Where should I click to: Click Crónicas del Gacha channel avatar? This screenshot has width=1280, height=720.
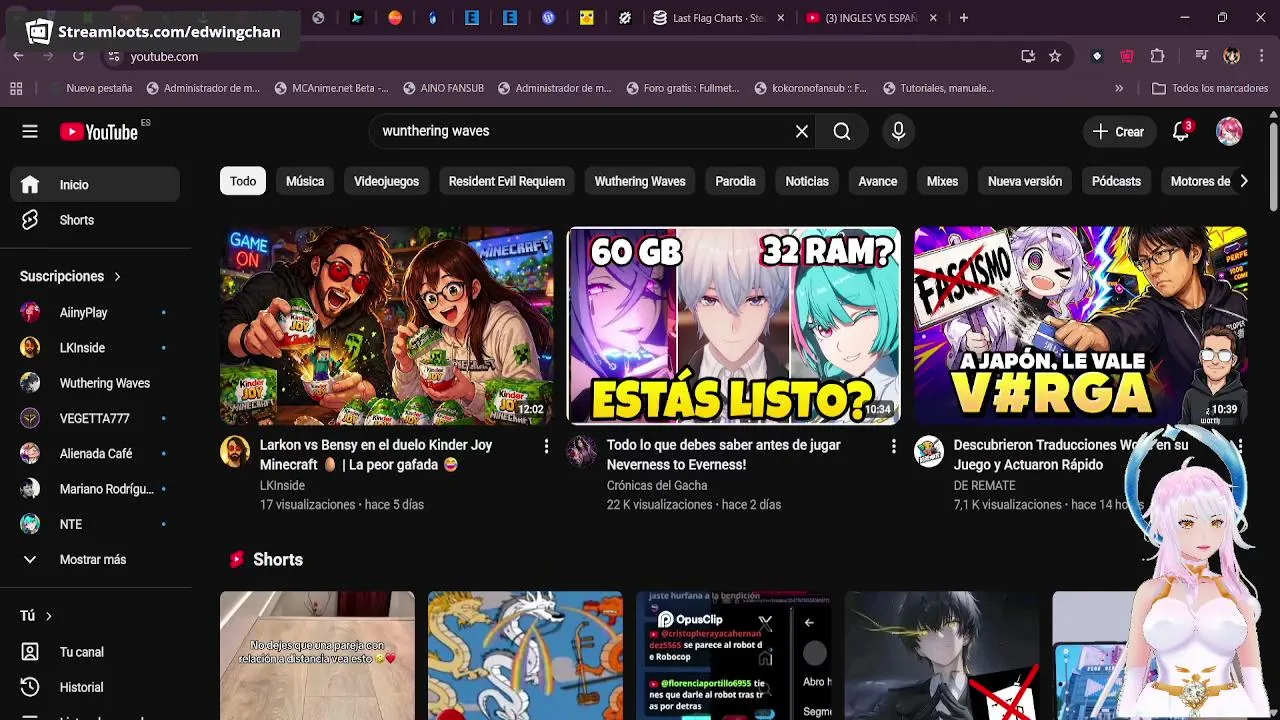click(582, 451)
